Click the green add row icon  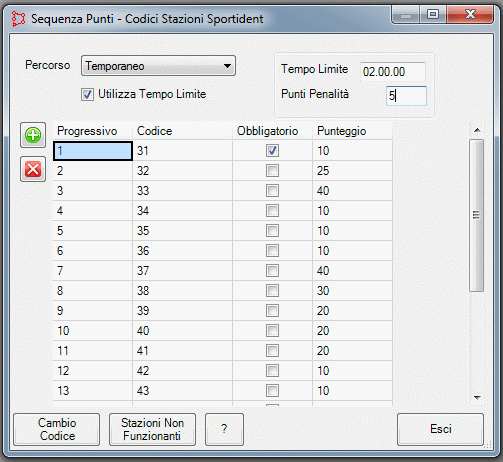tap(33, 135)
